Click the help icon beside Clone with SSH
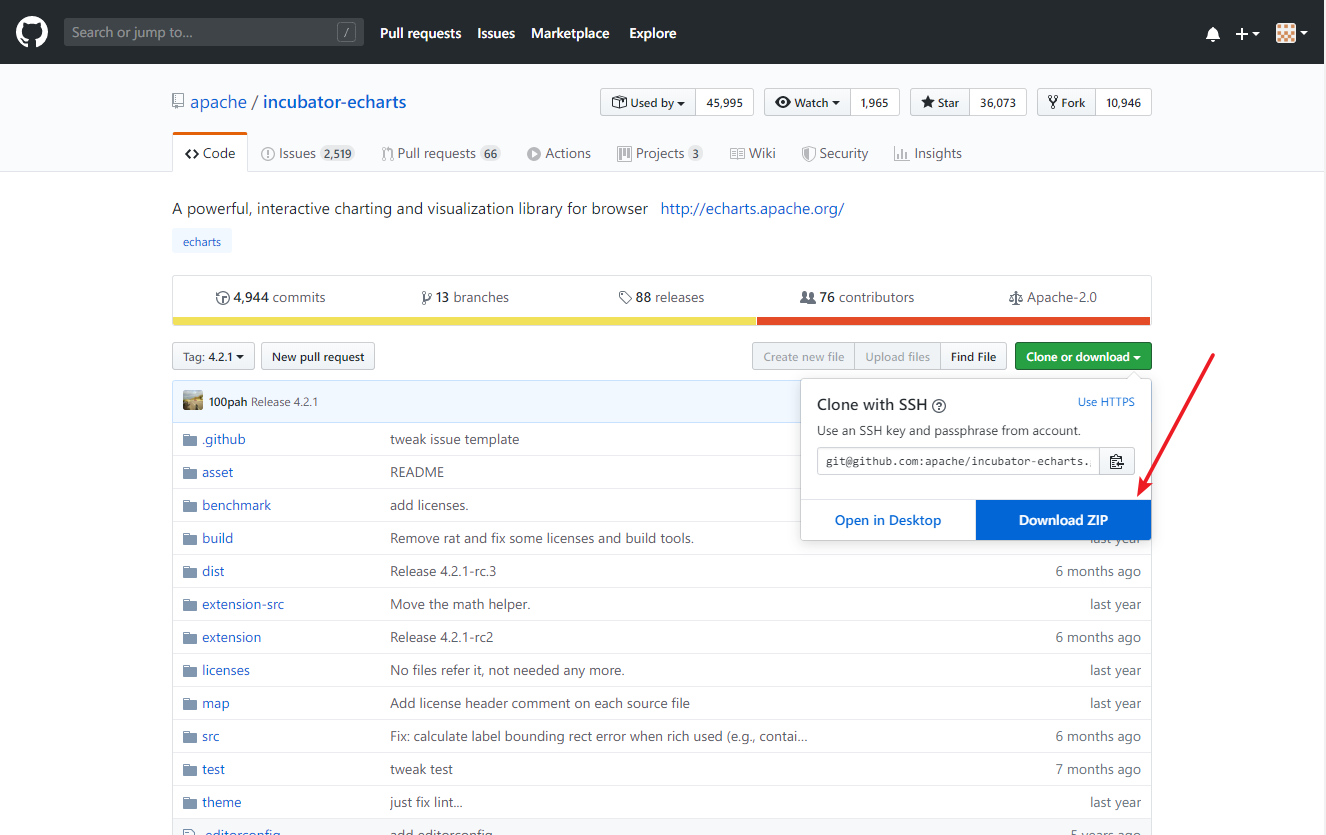 (x=939, y=406)
